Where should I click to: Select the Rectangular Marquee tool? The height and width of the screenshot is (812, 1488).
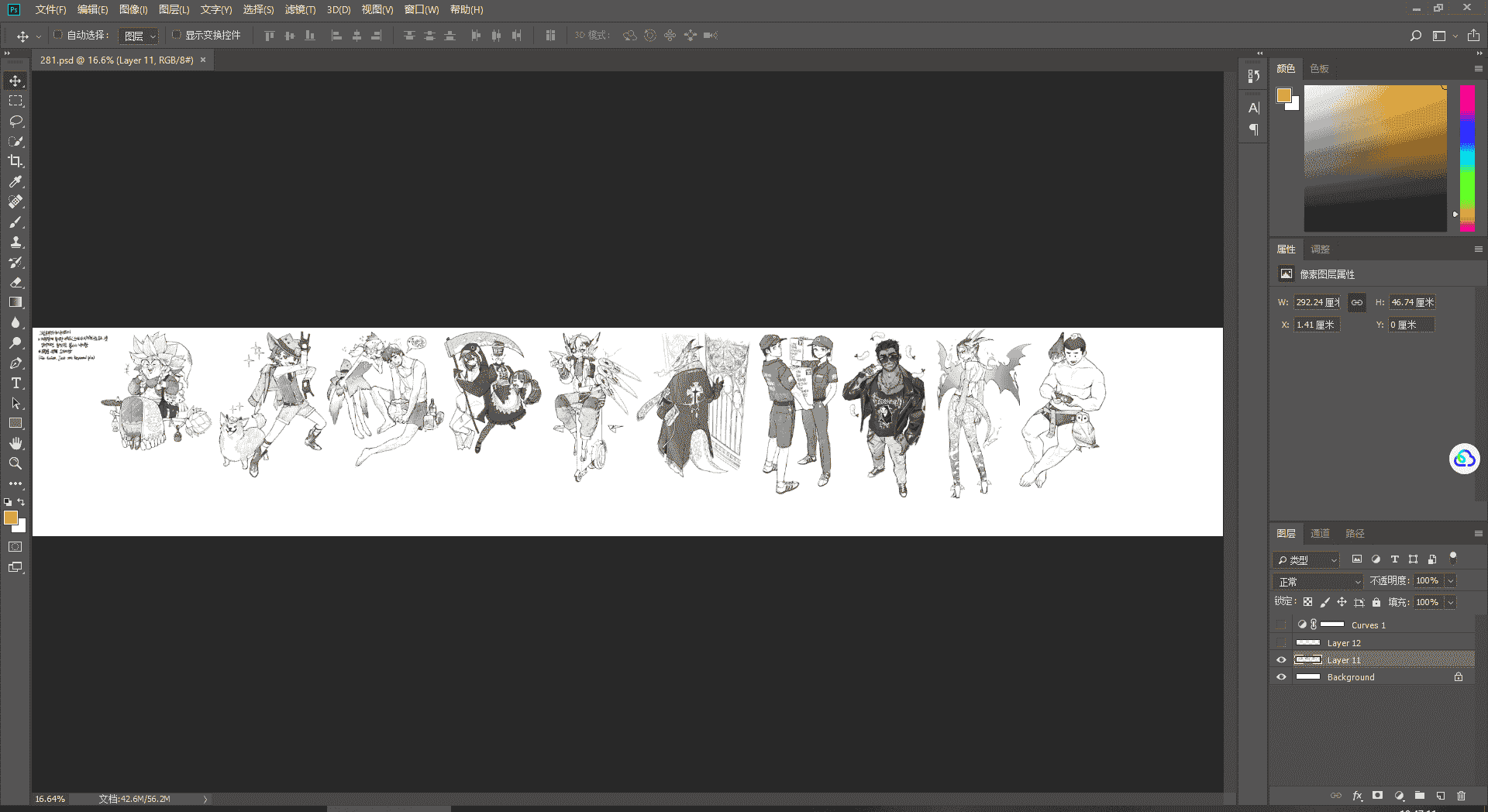[x=15, y=101]
